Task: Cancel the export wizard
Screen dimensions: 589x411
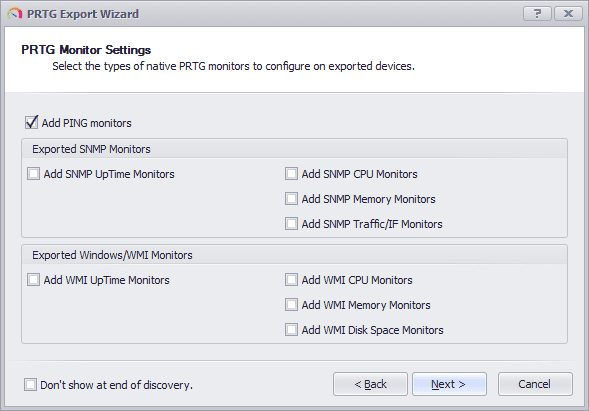Action: [x=535, y=384]
